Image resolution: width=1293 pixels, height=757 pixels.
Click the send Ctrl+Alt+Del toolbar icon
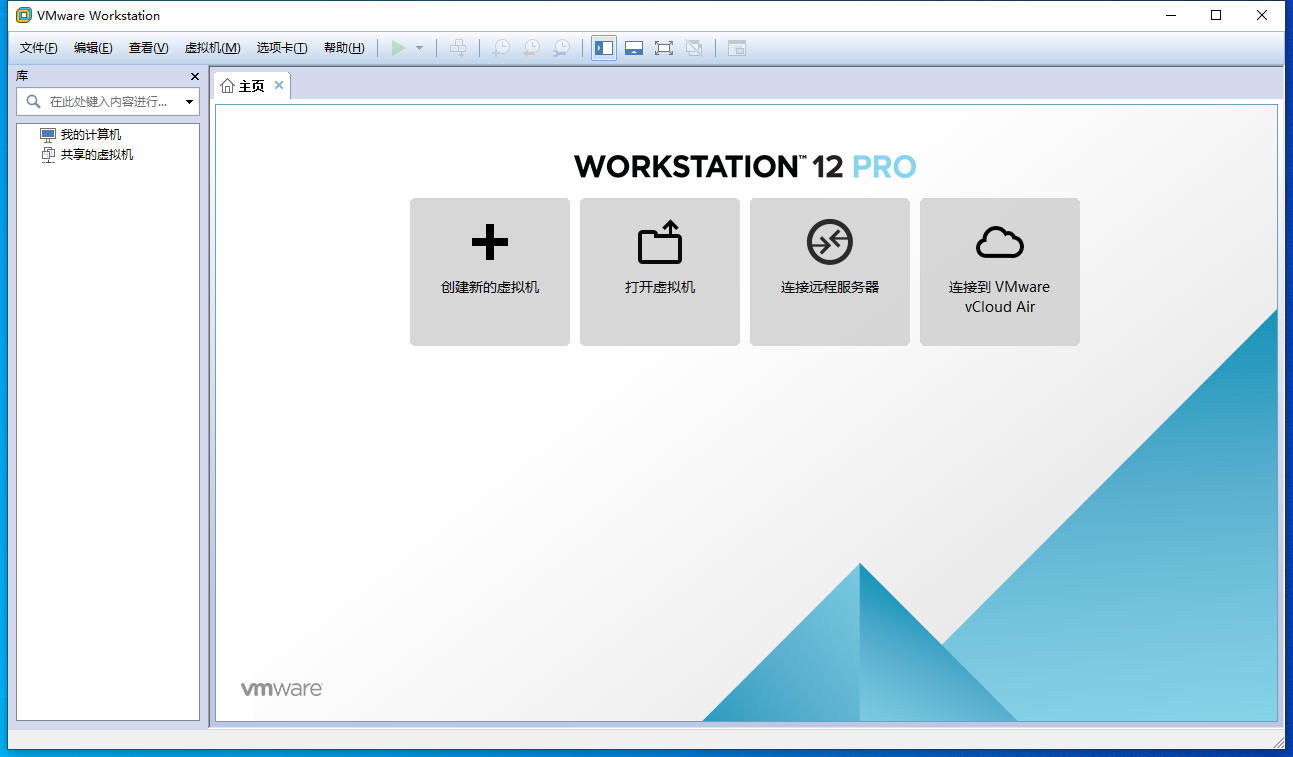pyautogui.click(x=458, y=48)
